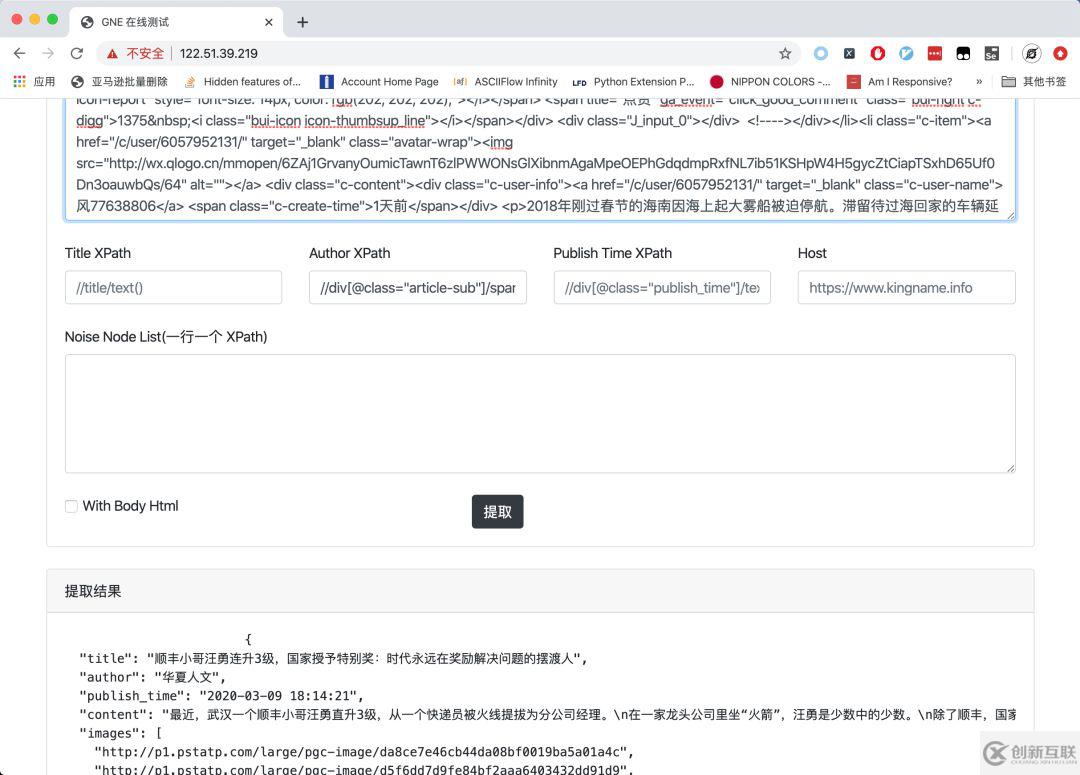Screen dimensions: 1080x775
Task: Close the GNE 在线测试 tab
Action: [269, 22]
